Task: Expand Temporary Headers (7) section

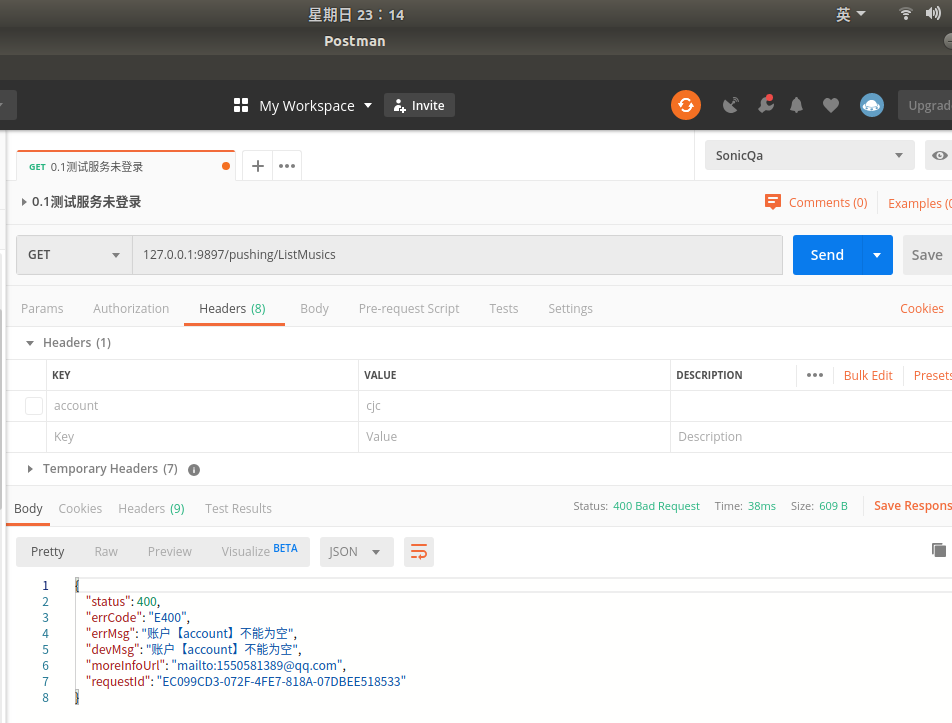Action: pyautogui.click(x=30, y=469)
